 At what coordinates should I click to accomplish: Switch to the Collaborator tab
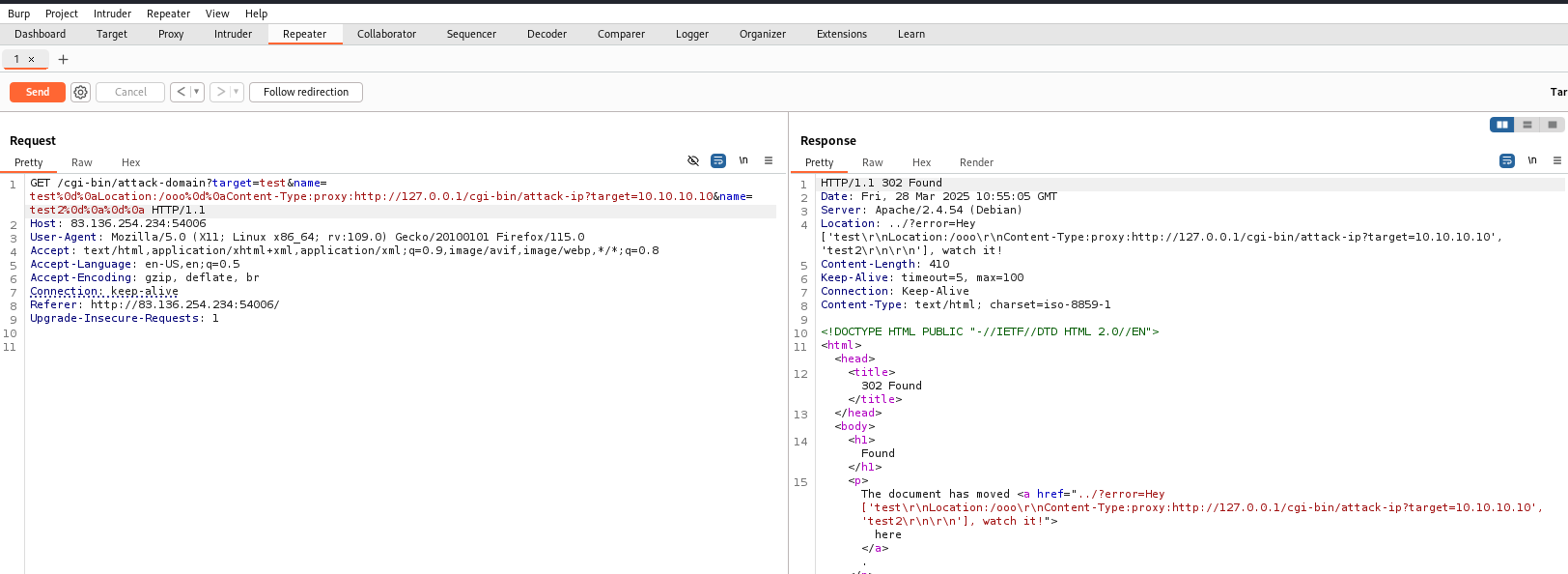386,34
